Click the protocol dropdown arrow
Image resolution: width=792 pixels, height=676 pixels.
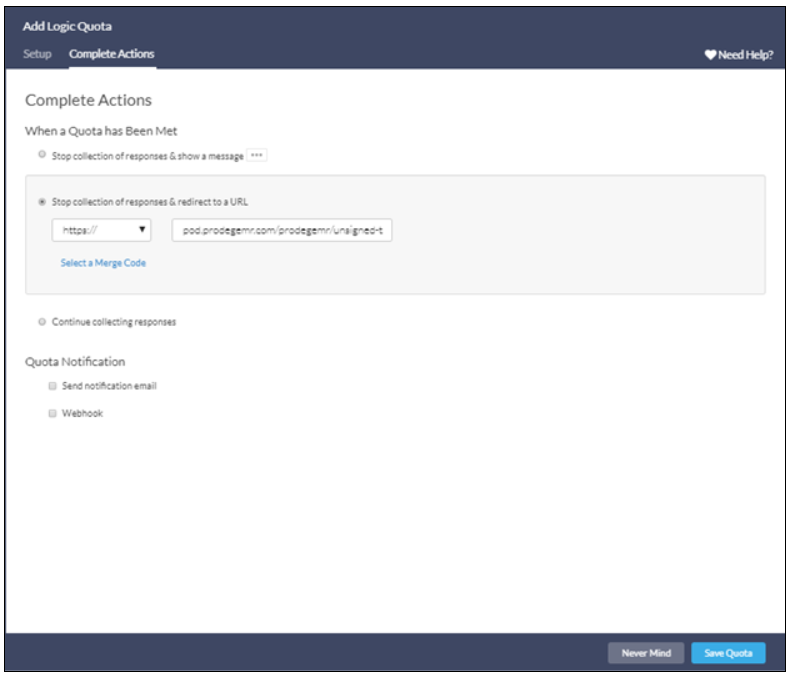click(143, 230)
